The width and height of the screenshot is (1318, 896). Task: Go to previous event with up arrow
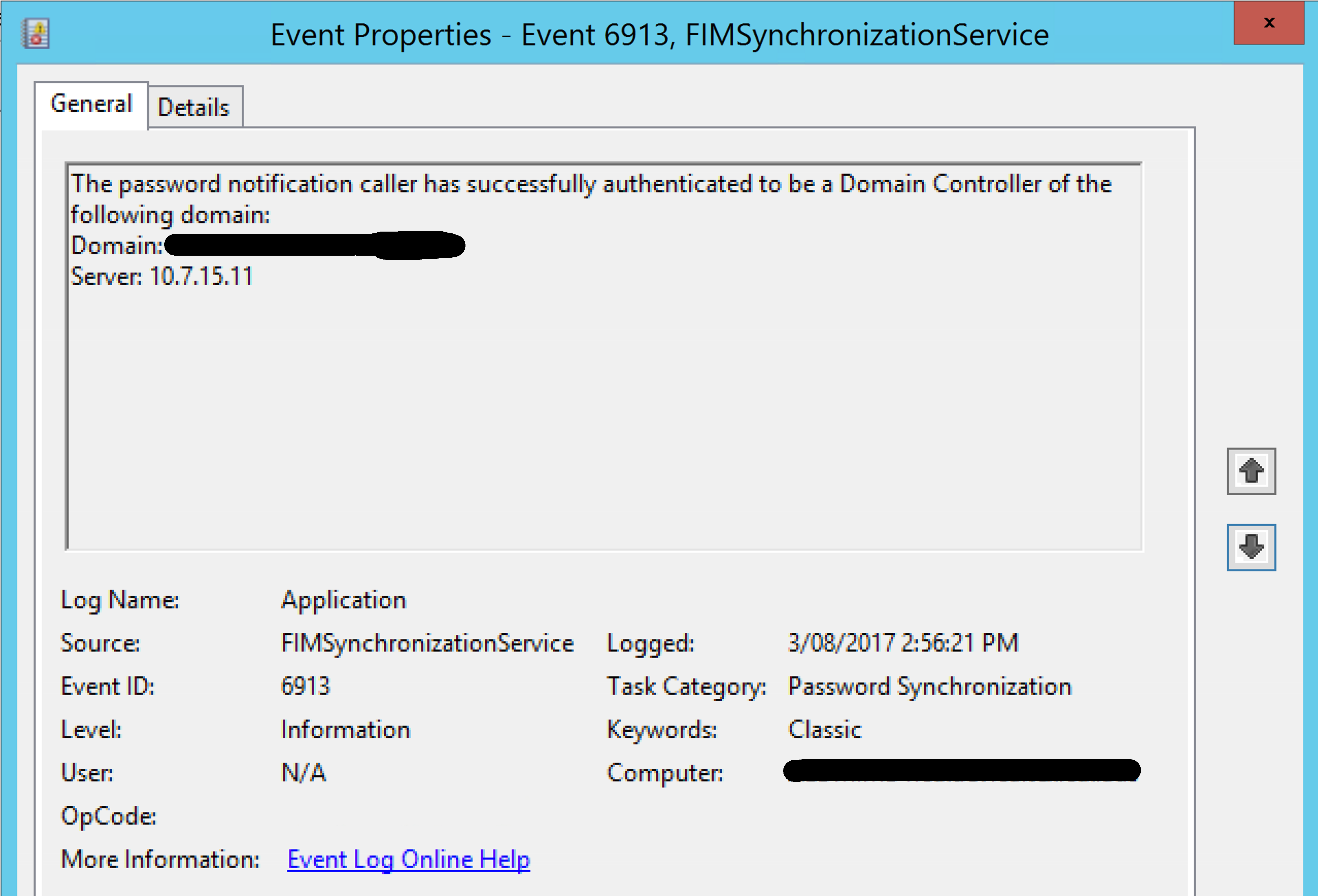click(x=1251, y=472)
